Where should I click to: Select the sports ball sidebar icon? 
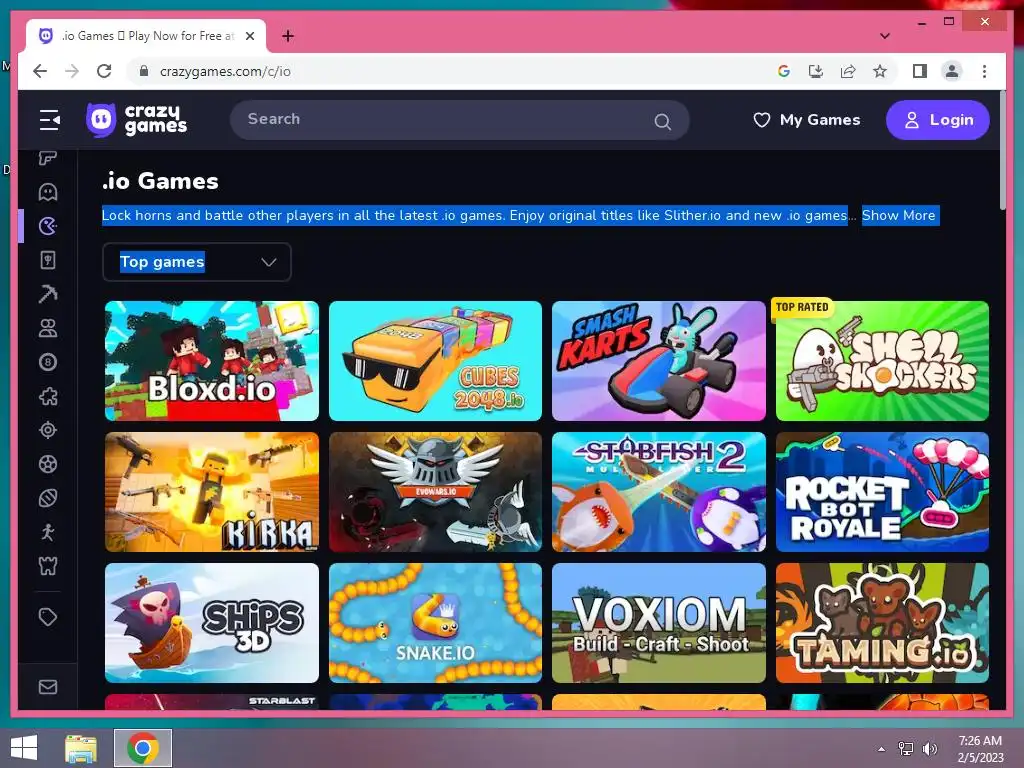pyautogui.click(x=48, y=498)
